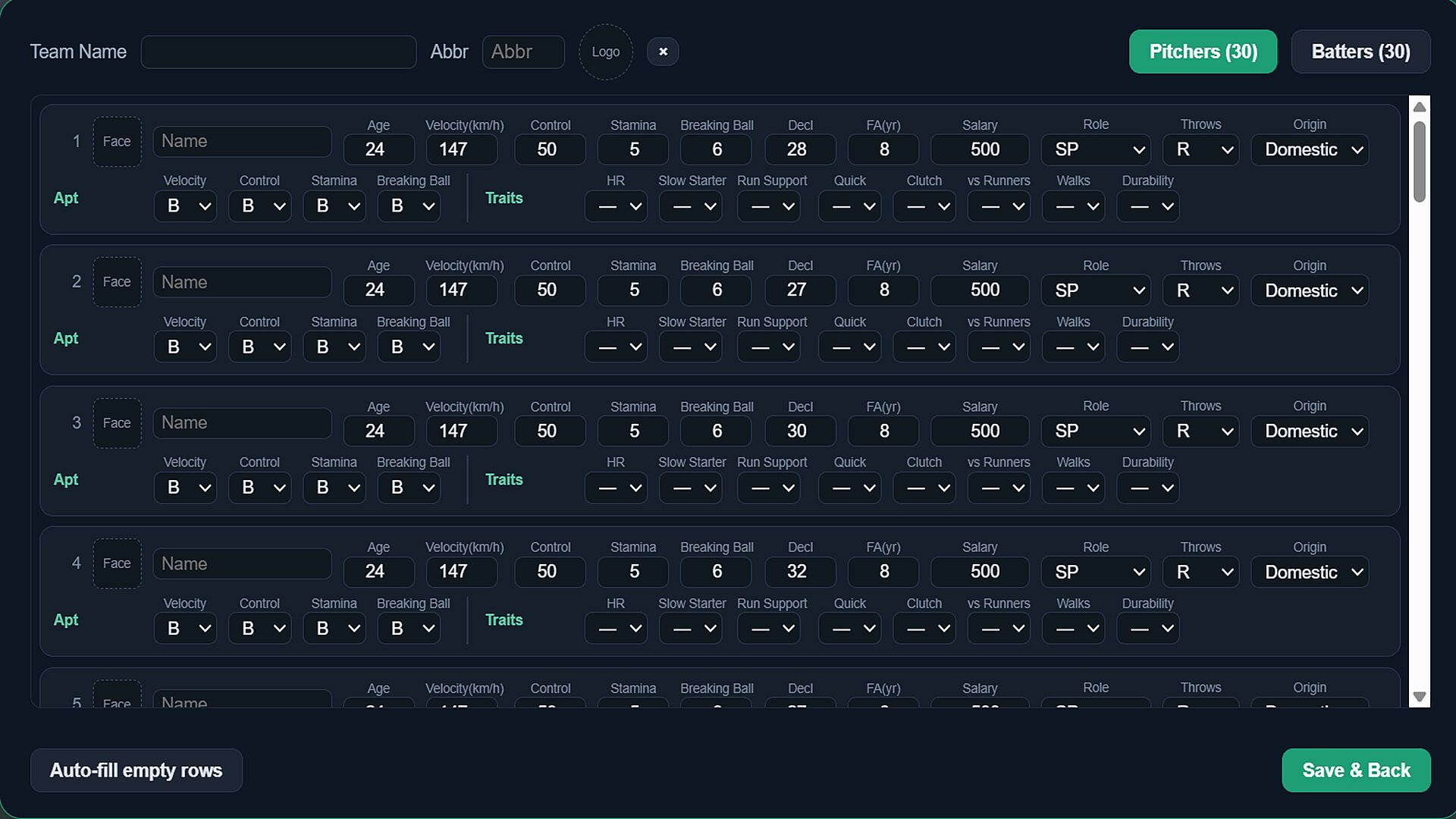
Task: Open the Origin dropdown for pitcher 1
Action: click(1310, 149)
